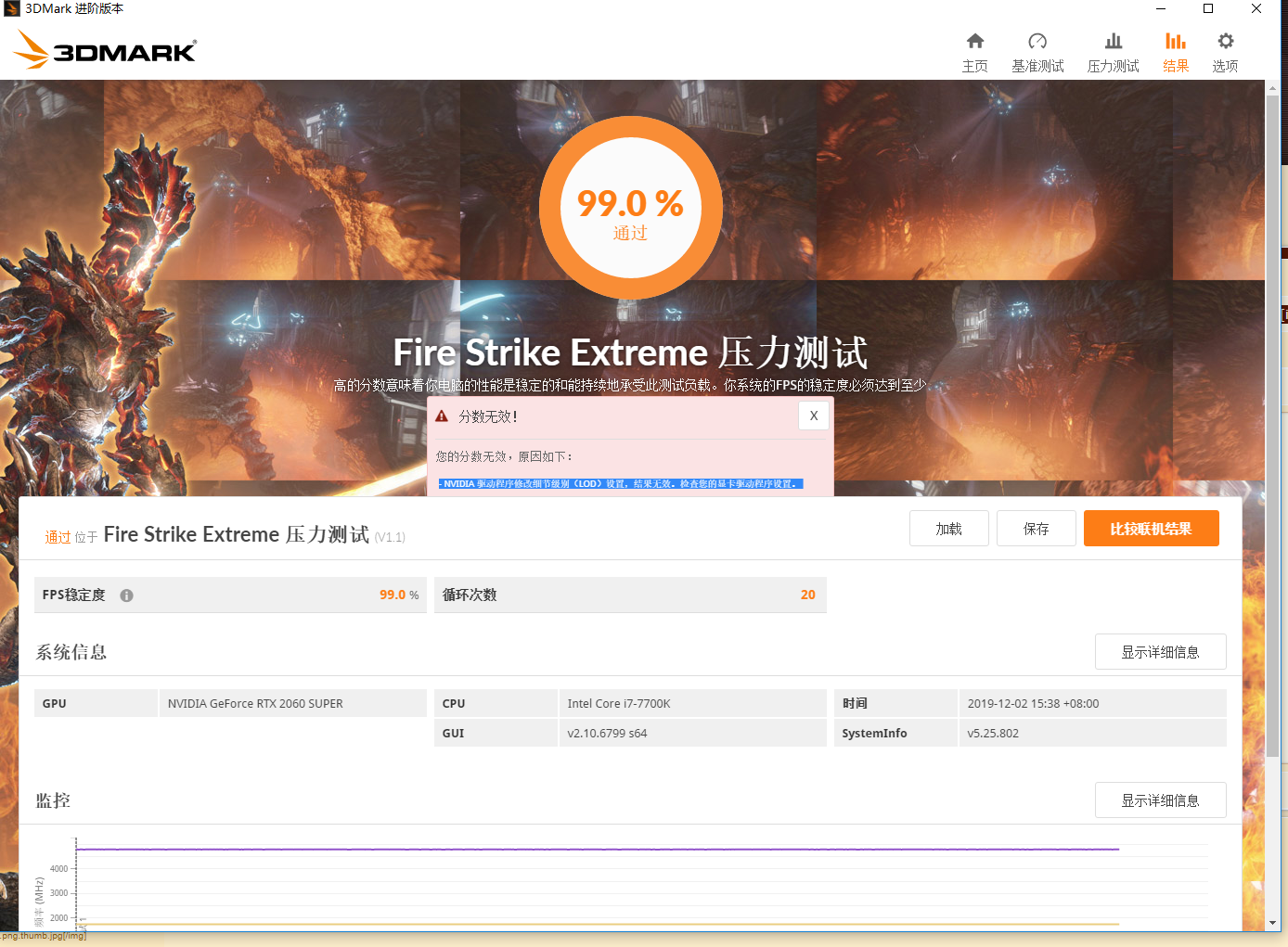This screenshot has width=1288, height=947.
Task: Click the 3DMark icon in the title bar
Action: [x=9, y=8]
